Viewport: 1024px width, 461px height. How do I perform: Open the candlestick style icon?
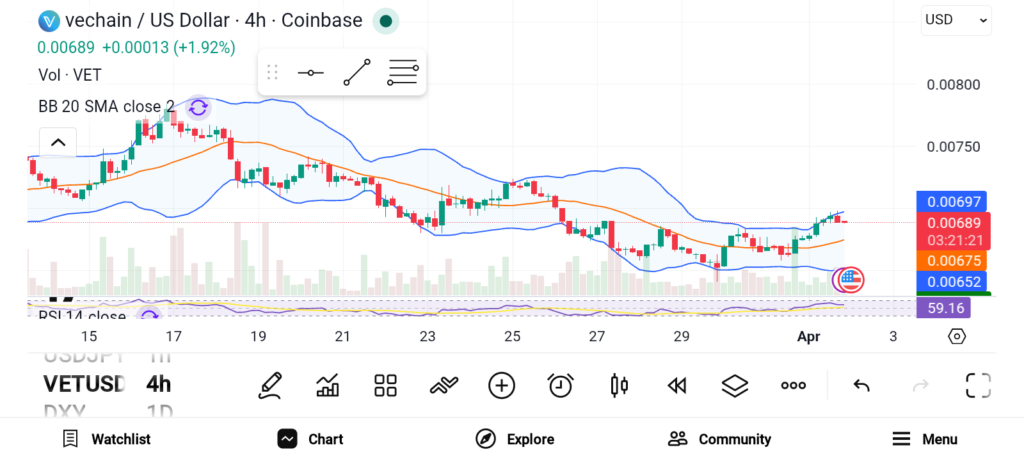[618, 385]
